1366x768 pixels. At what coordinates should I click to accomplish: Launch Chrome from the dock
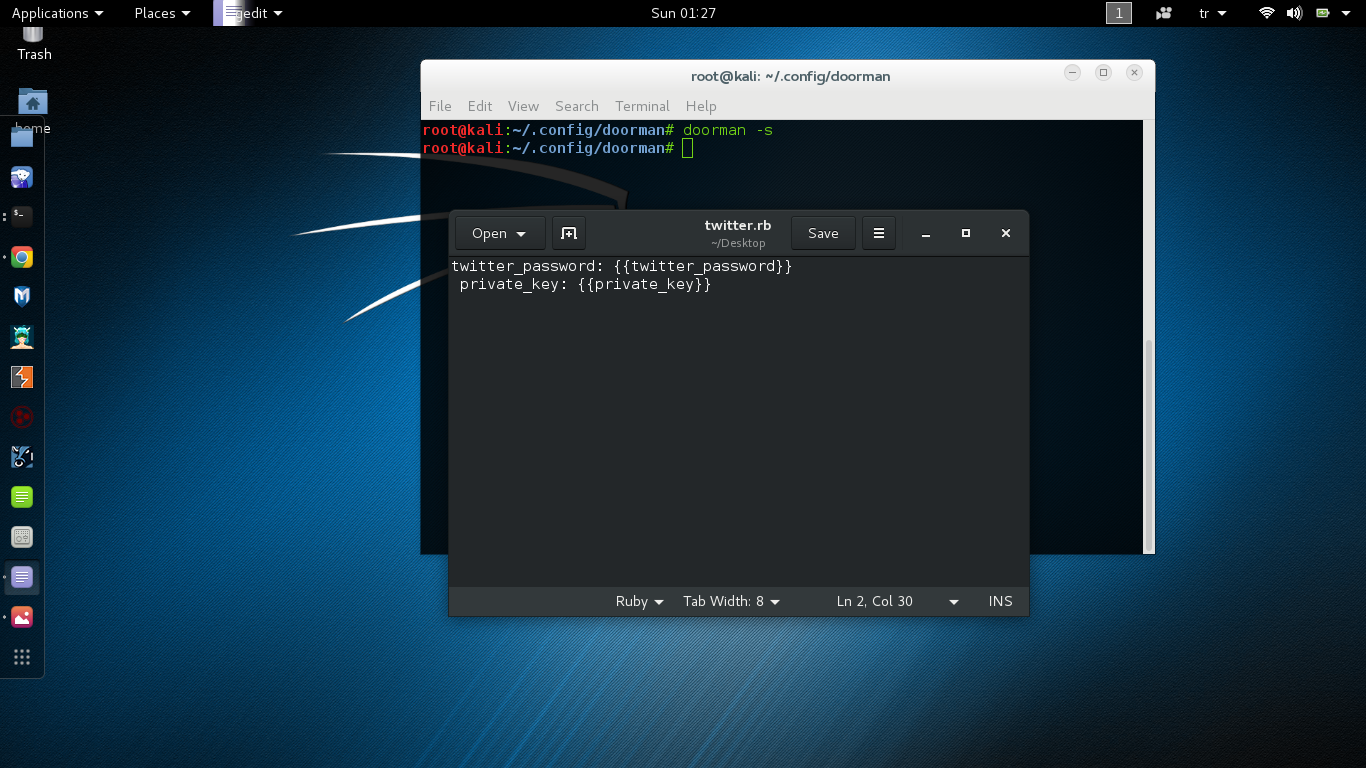[x=22, y=257]
